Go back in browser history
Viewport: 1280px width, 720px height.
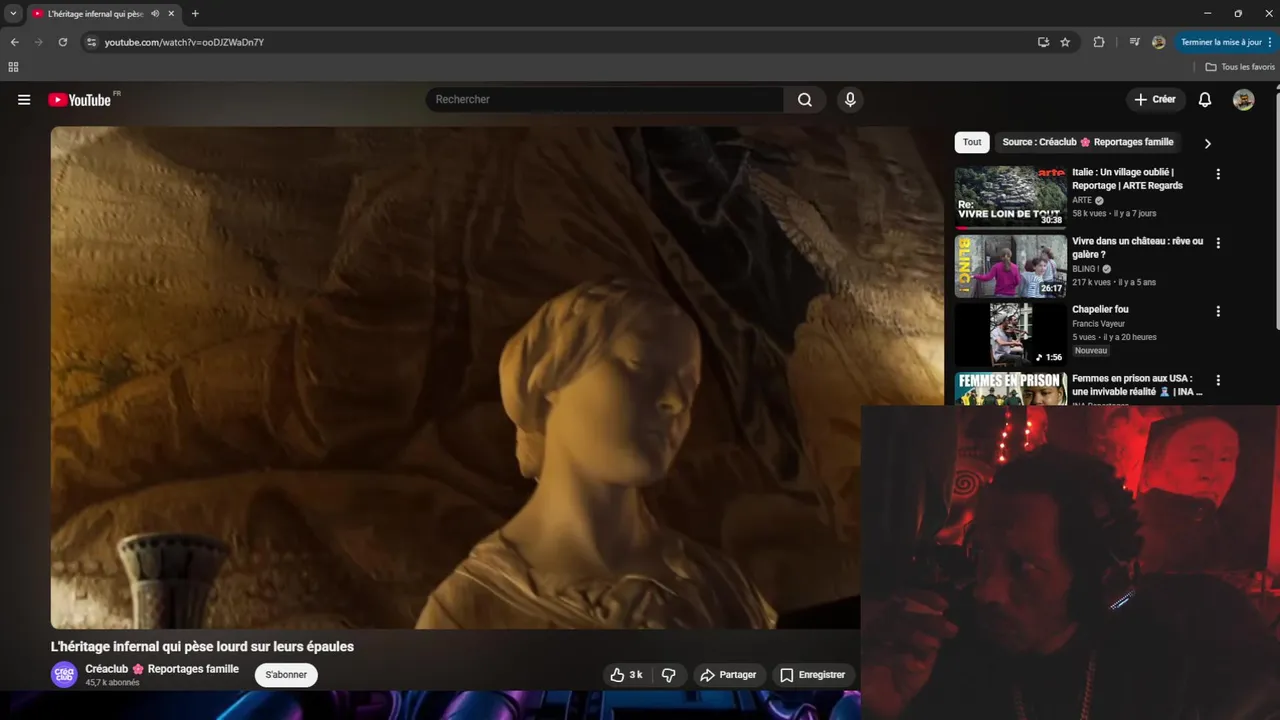pyautogui.click(x=14, y=42)
